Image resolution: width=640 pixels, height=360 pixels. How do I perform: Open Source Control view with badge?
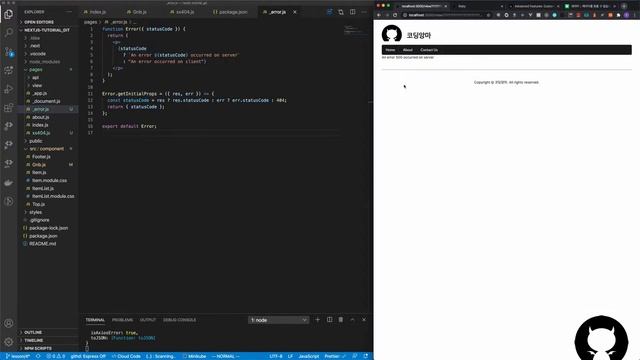9,52
